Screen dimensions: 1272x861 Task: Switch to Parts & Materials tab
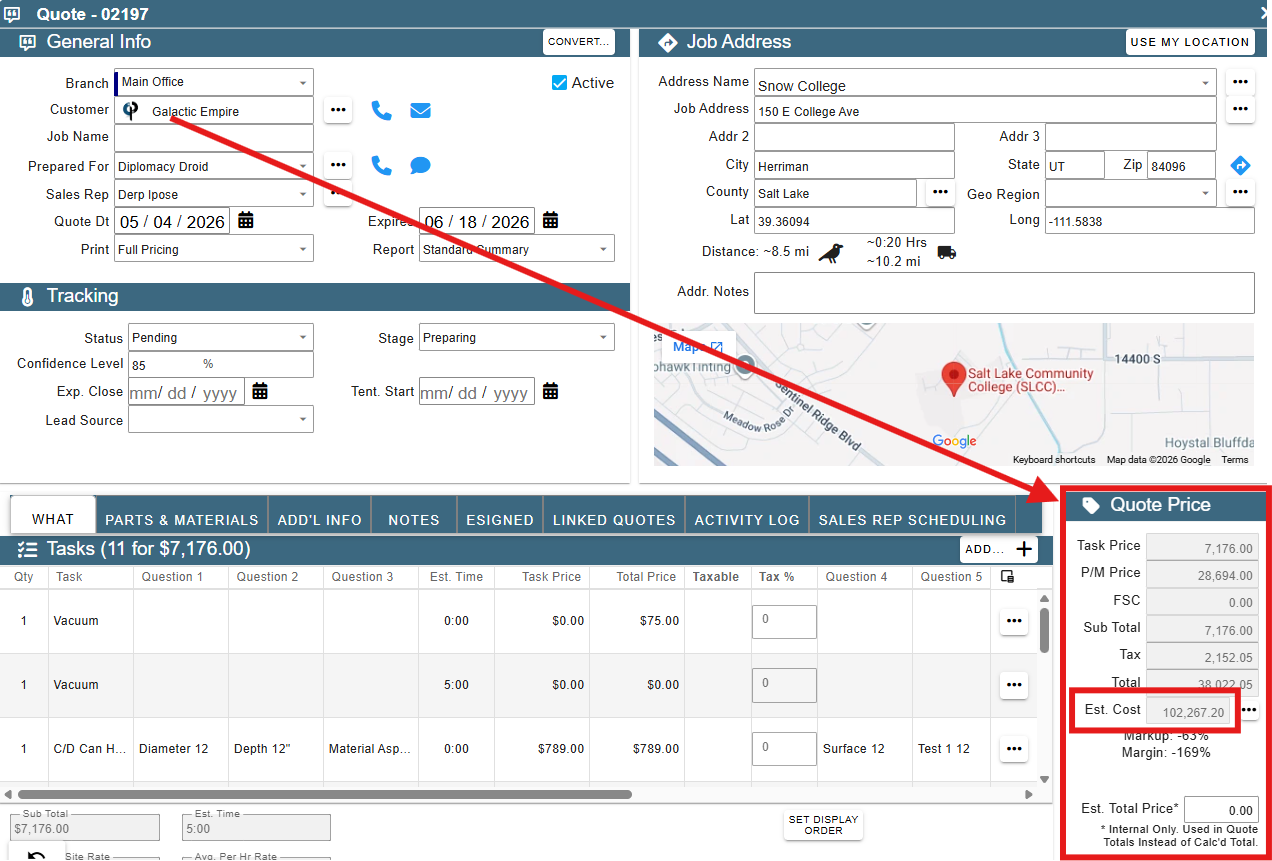[x=182, y=519]
